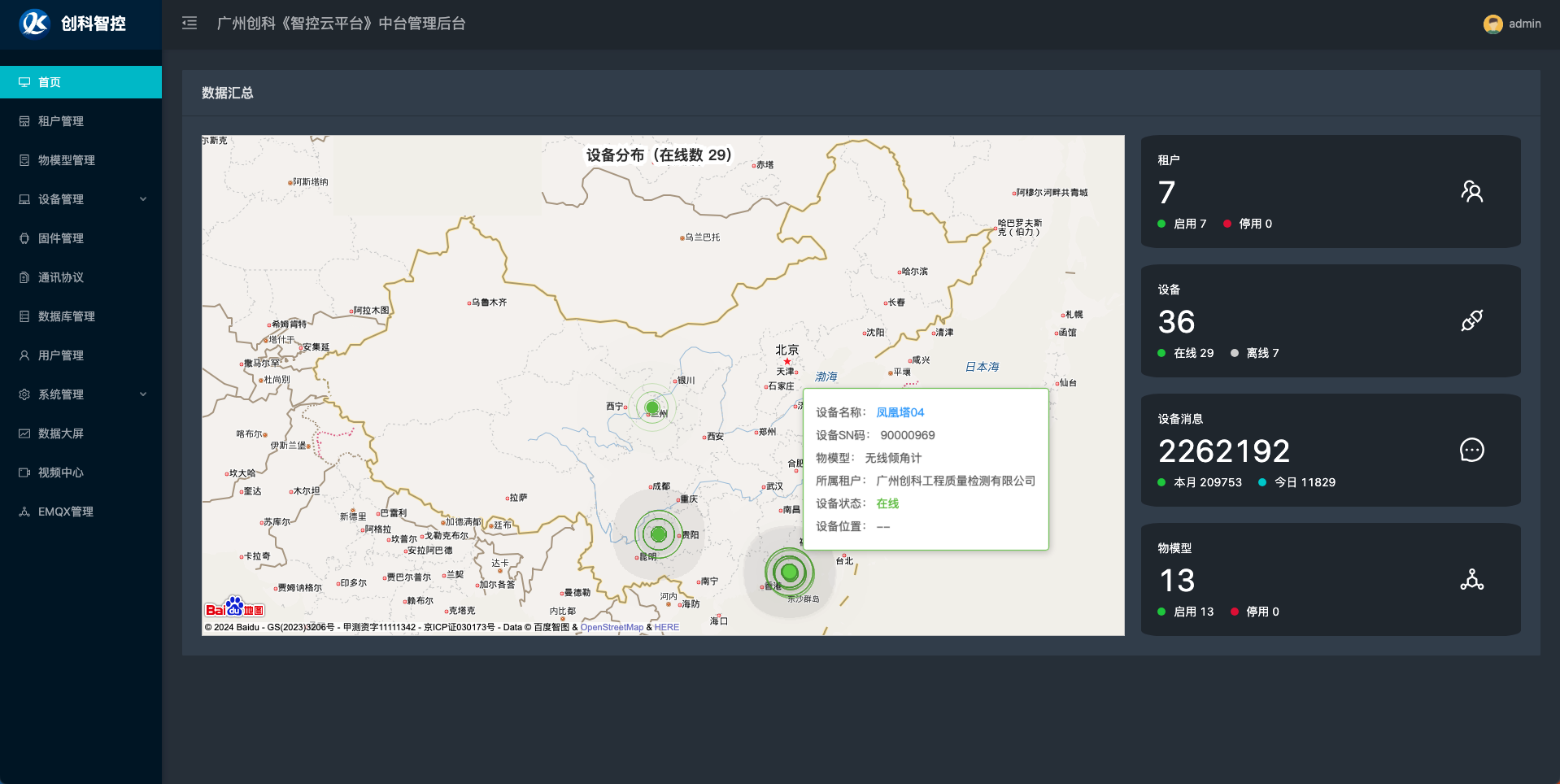The width and height of the screenshot is (1560, 784).
Task: Click the admin avatar icon
Action: tap(1492, 24)
